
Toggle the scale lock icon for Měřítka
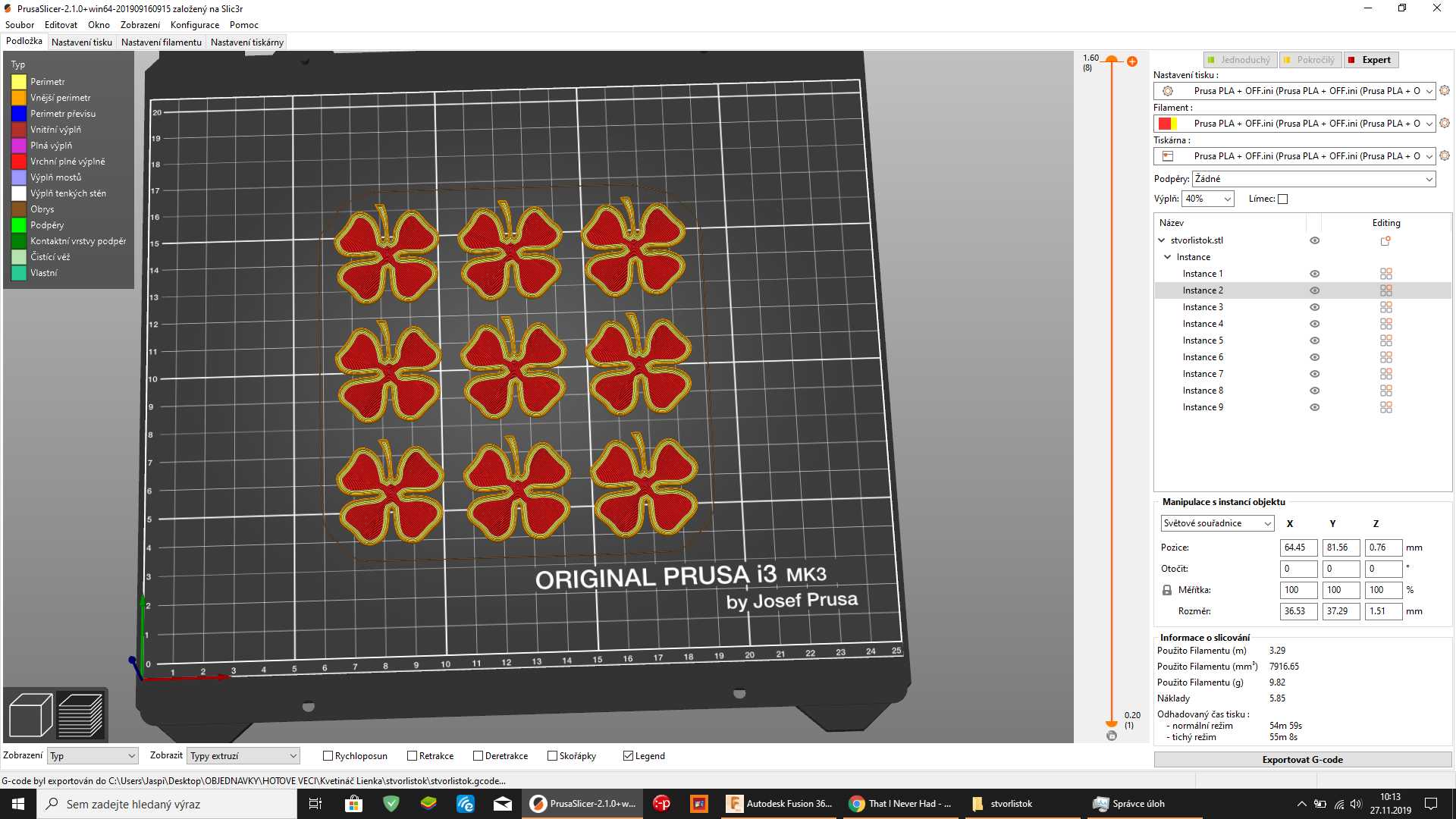(x=1167, y=590)
